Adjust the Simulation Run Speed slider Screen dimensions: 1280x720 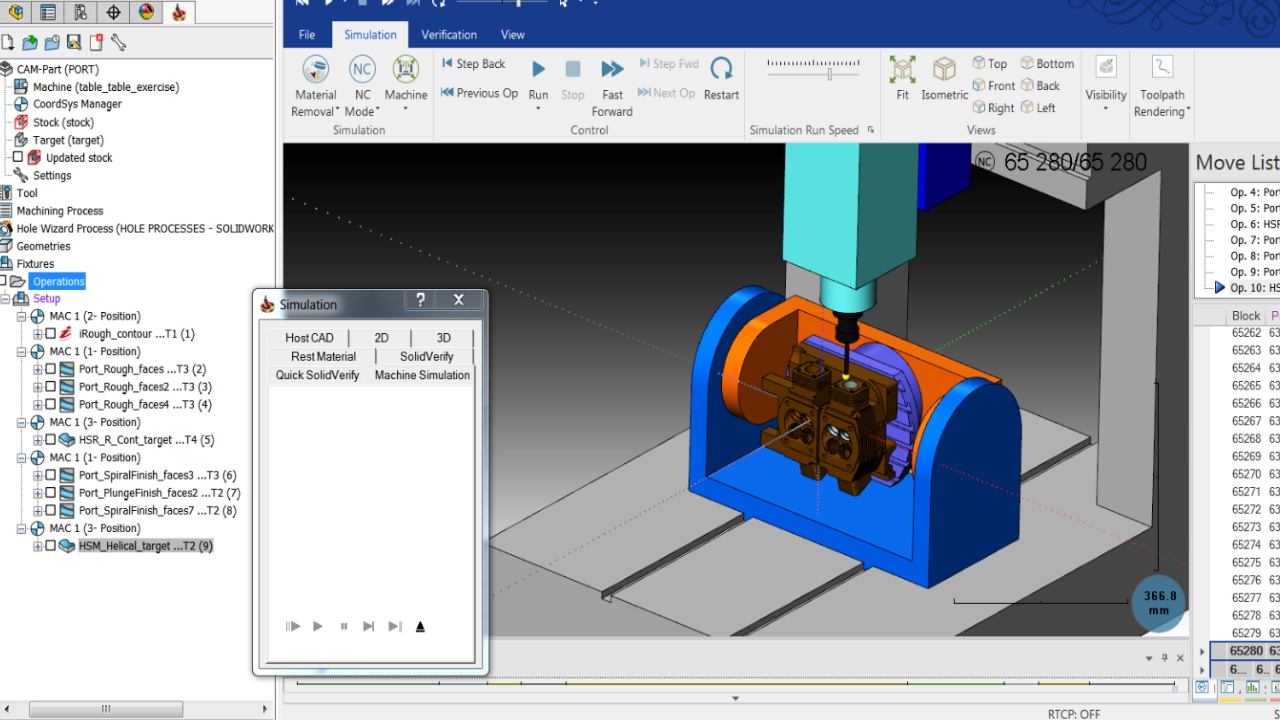(830, 74)
